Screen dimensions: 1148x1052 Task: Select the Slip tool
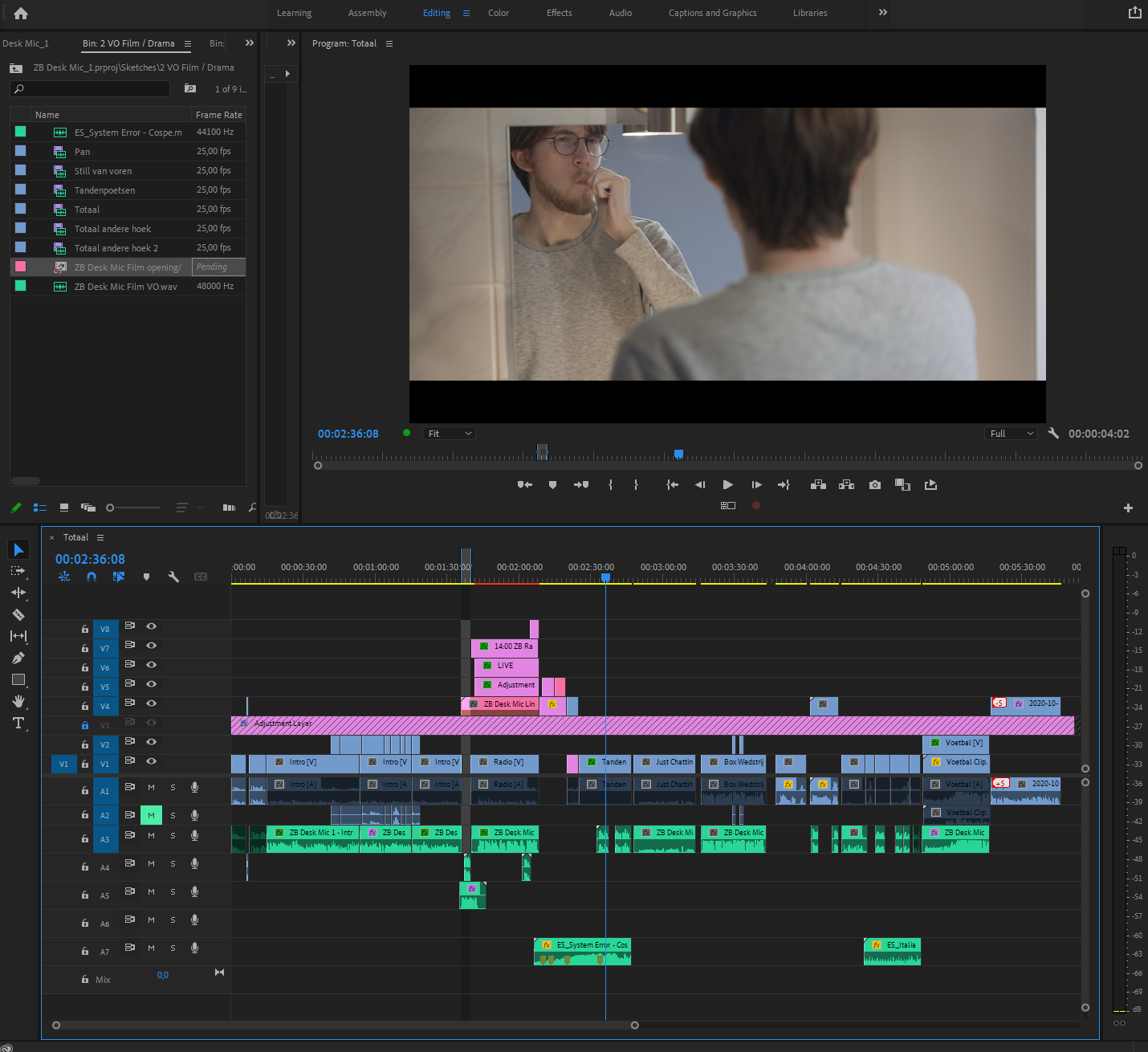click(18, 636)
